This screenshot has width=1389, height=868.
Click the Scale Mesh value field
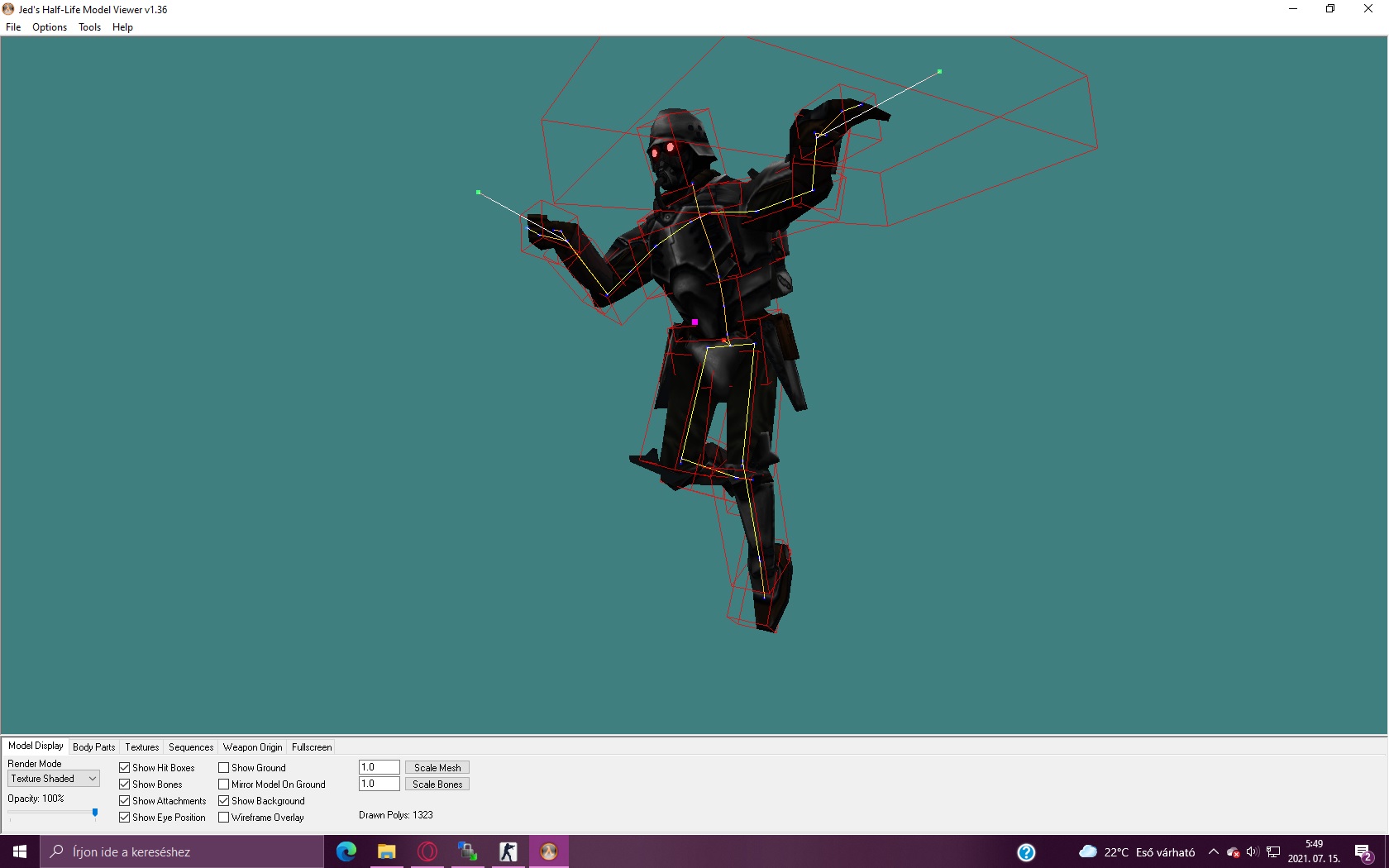[x=379, y=767]
